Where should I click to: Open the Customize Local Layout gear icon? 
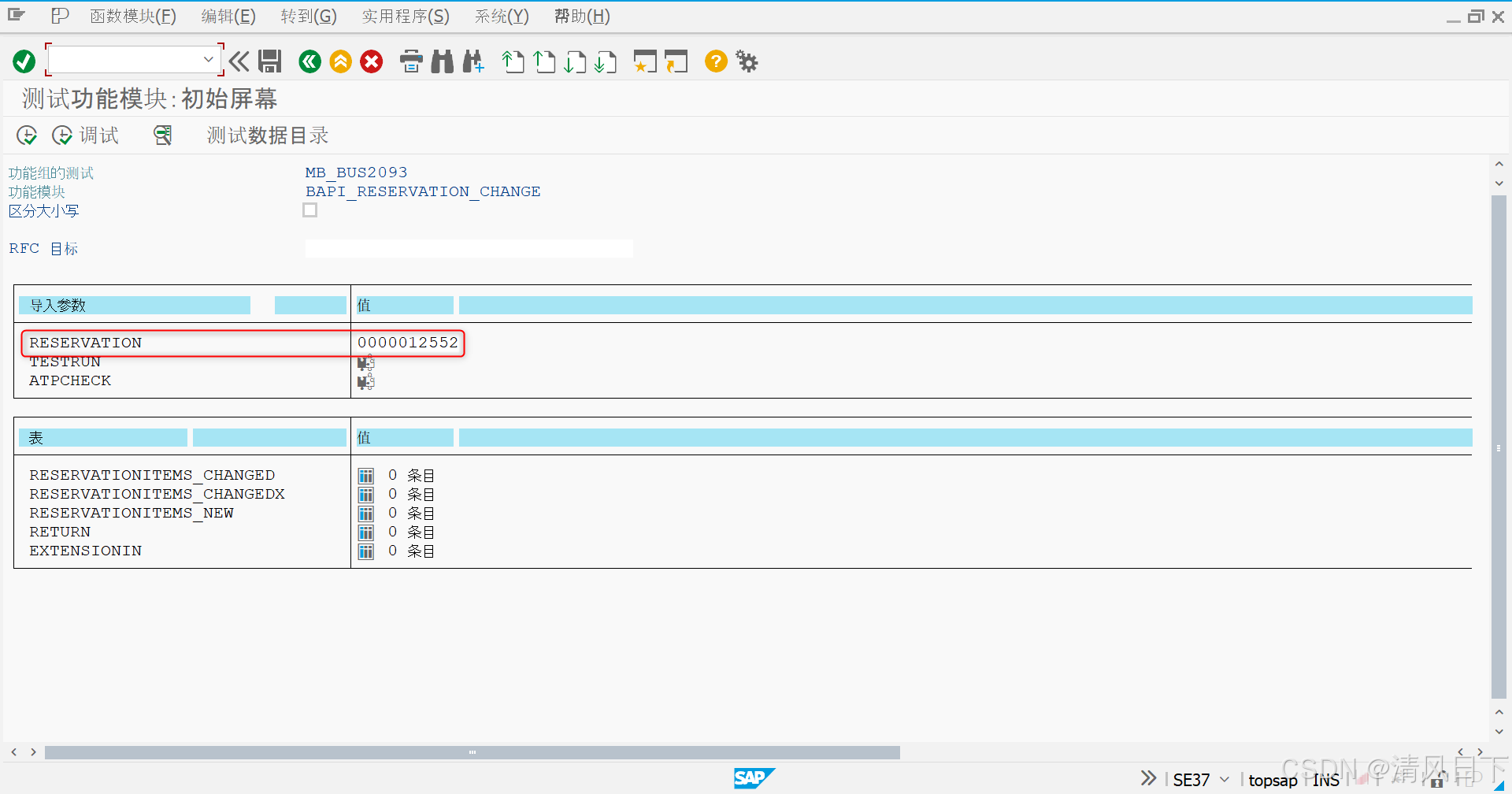coord(746,61)
